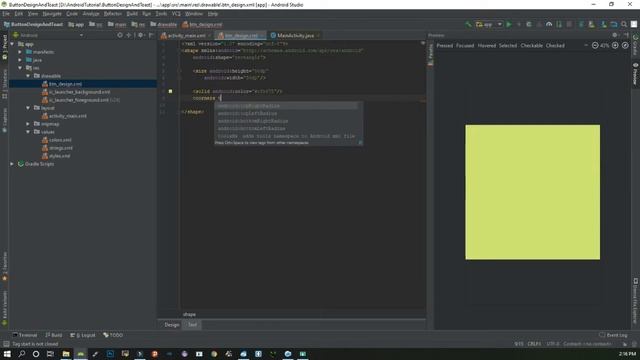
Task: Choose the first autocomplete suggestion
Action: click(x=287, y=106)
